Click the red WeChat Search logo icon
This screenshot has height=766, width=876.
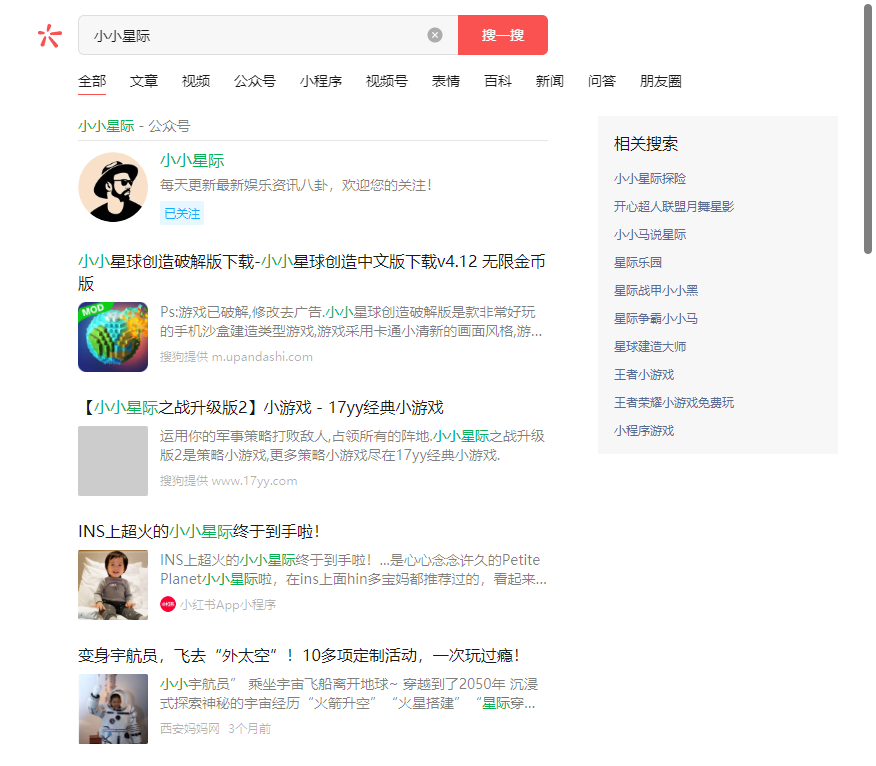pyautogui.click(x=49, y=36)
